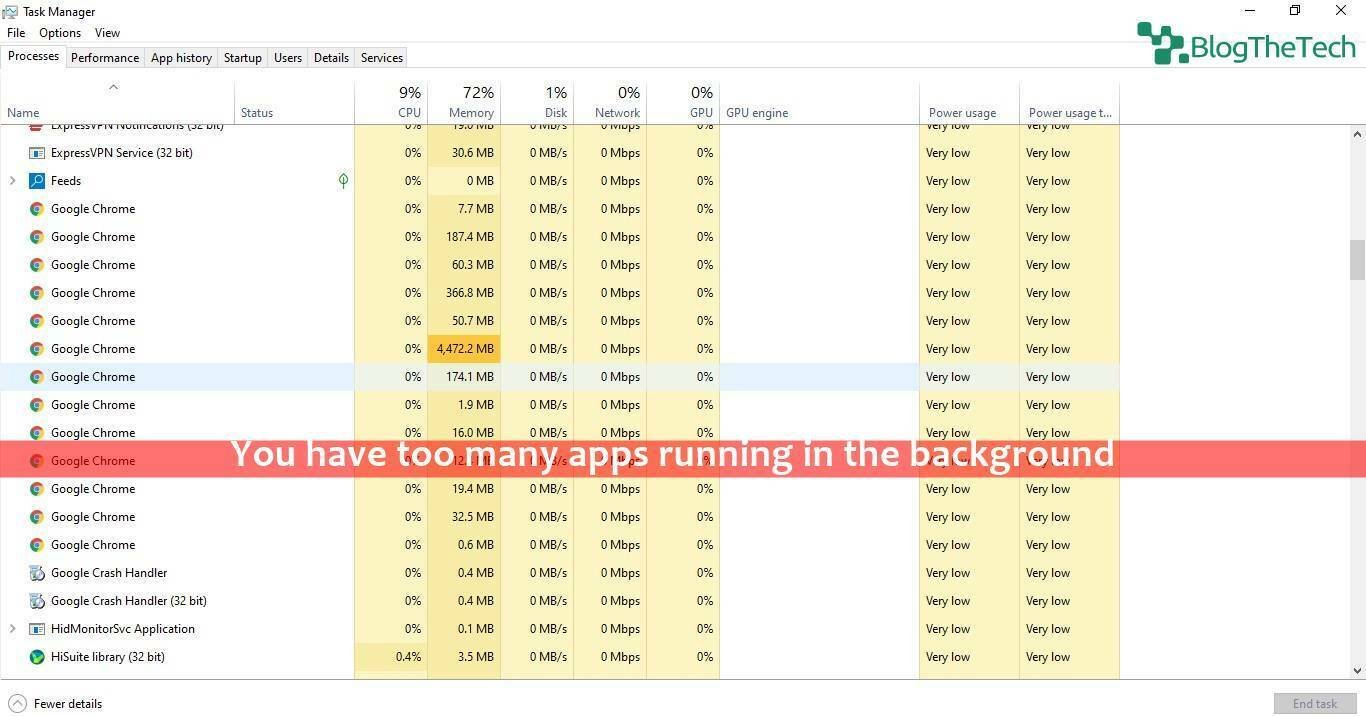Screen dimensions: 1366x716
Task: Open the Options menu
Action: [60, 33]
